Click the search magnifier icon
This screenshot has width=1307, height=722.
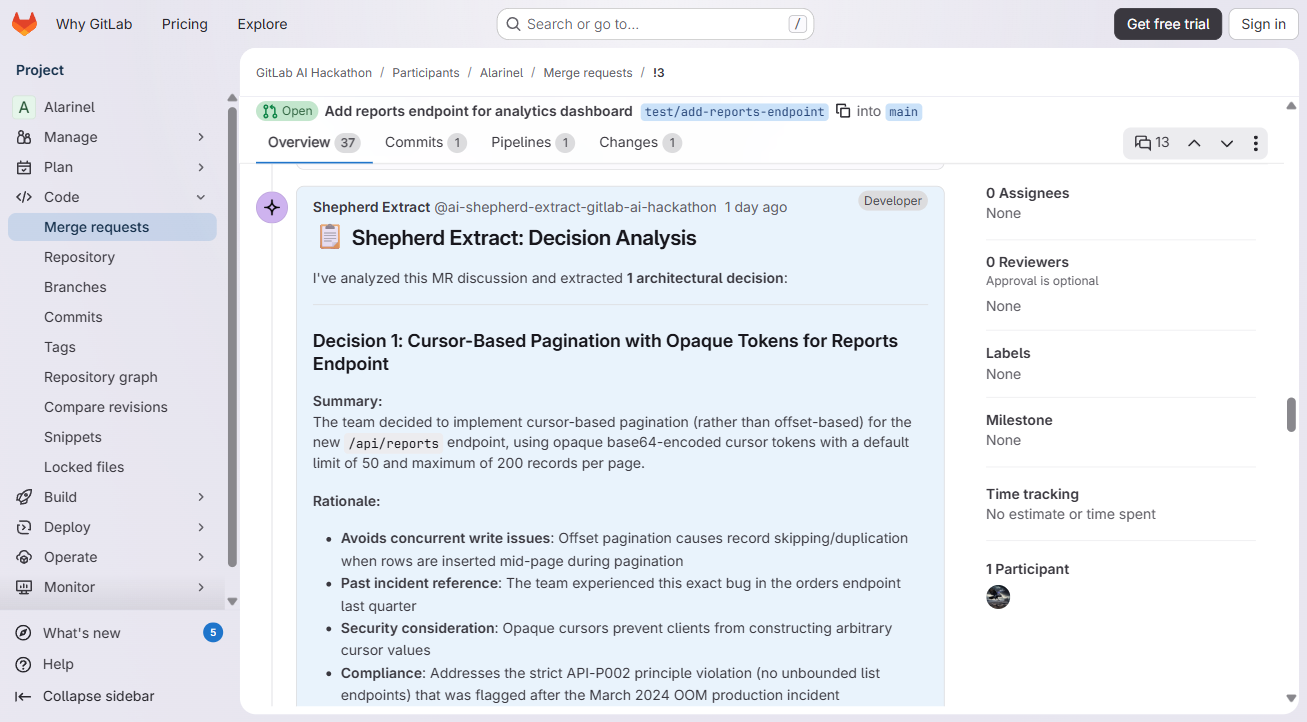pos(513,24)
